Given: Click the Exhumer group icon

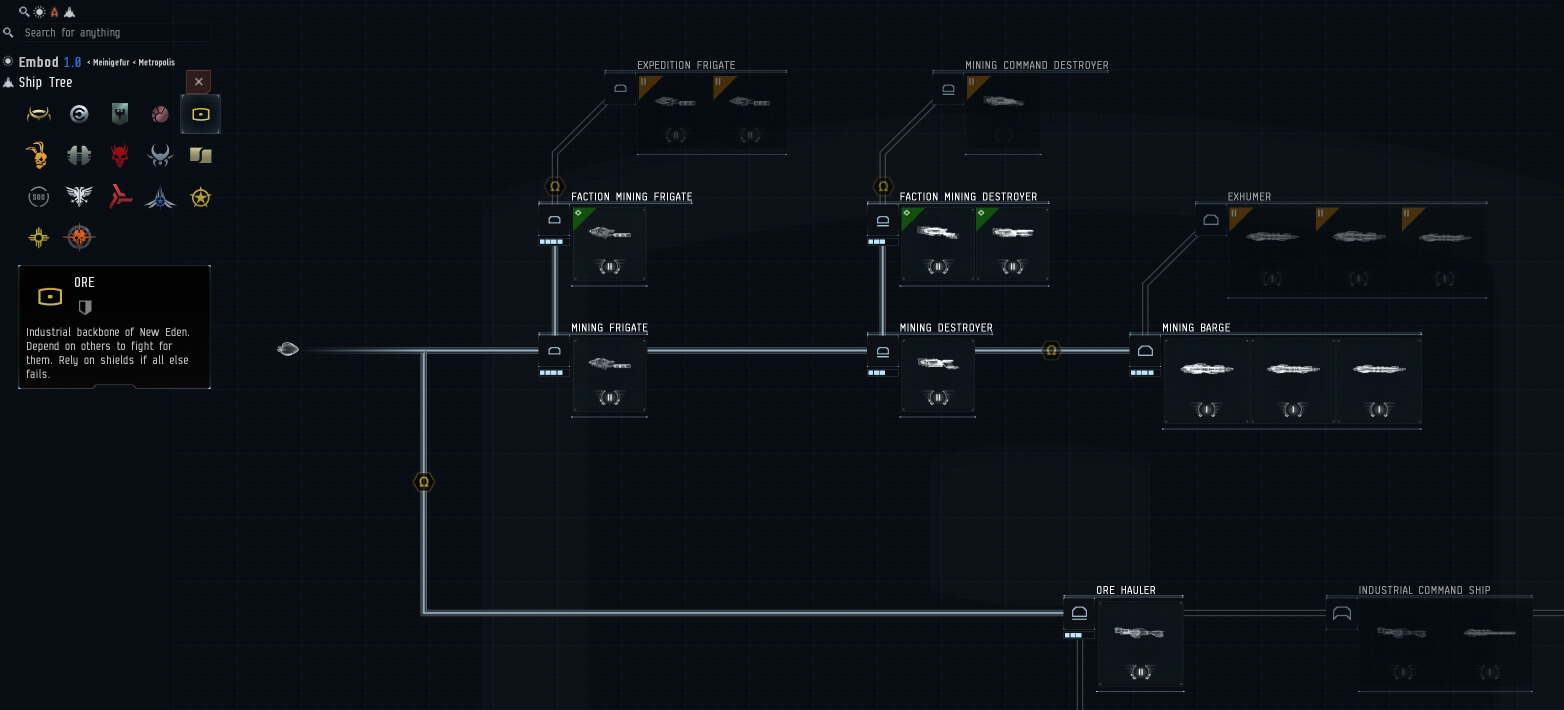Looking at the screenshot, I should click(1211, 220).
